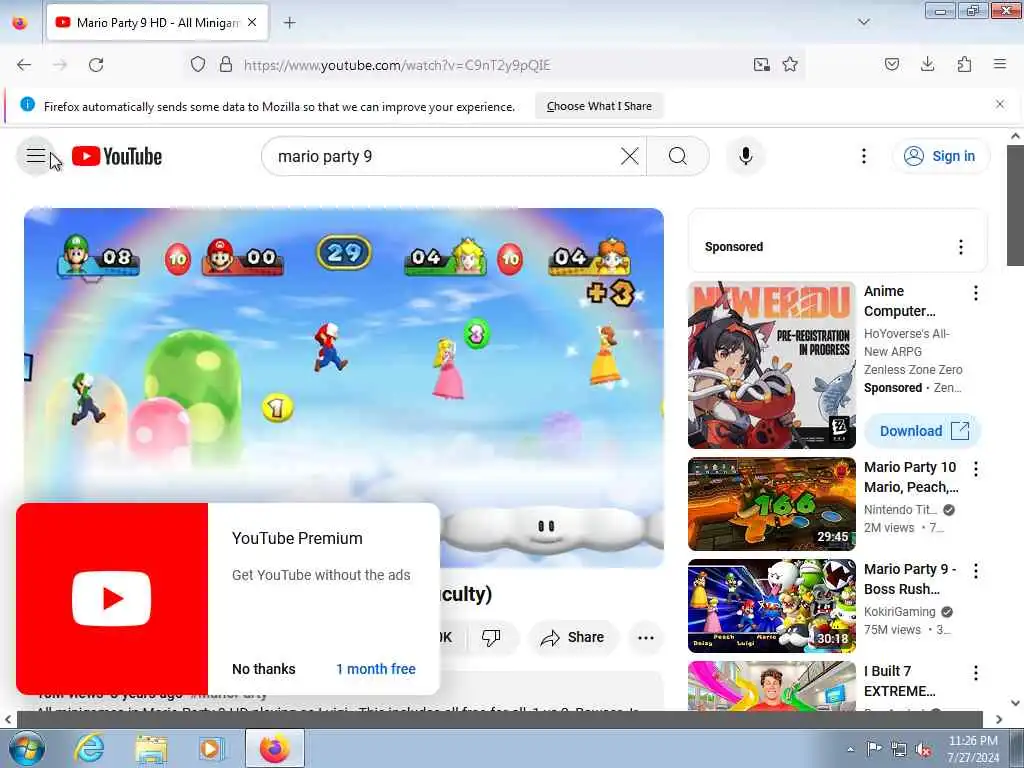Viewport: 1024px width, 768px height.
Task: Click the taskbar clock and date
Action: 973,749
